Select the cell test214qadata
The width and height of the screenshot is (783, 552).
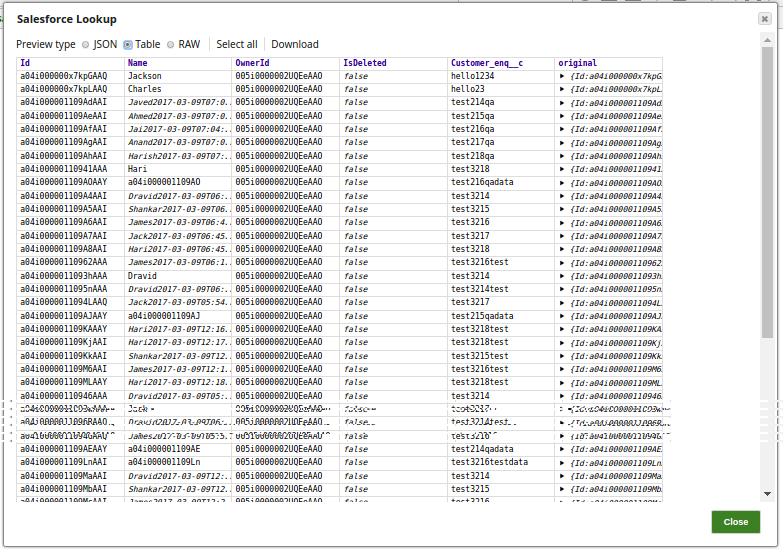[501, 449]
